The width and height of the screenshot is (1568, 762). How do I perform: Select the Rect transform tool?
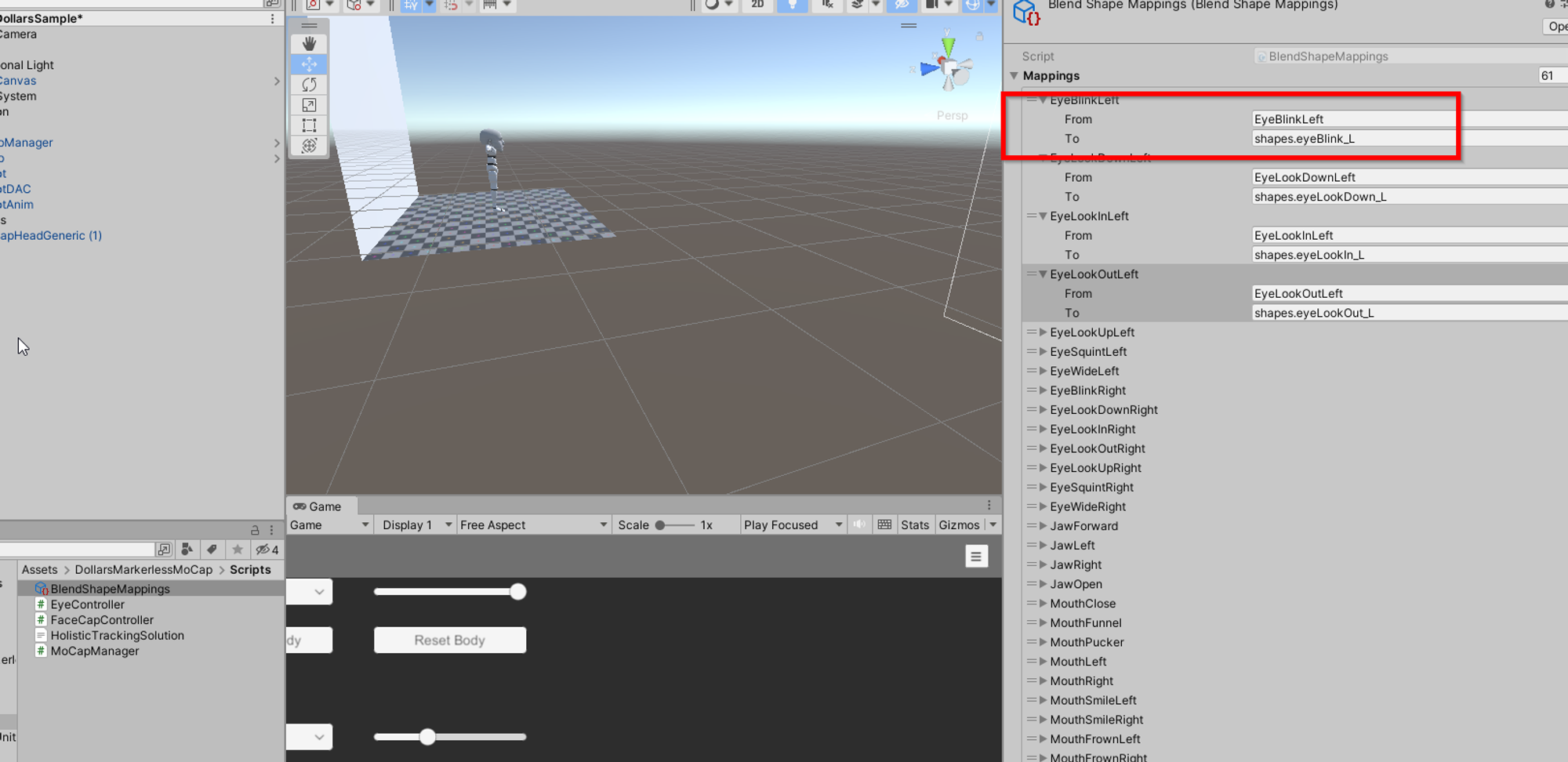[x=309, y=125]
